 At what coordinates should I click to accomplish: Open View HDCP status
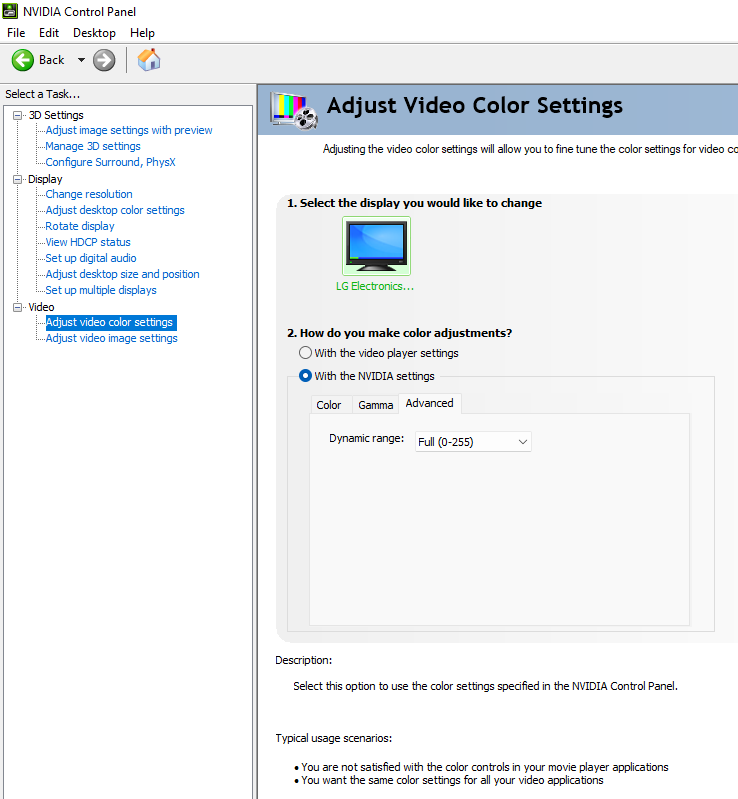88,242
